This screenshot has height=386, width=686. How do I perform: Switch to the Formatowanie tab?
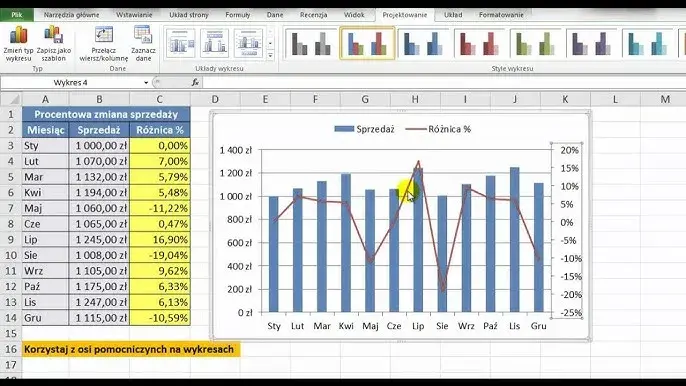tap(501, 15)
